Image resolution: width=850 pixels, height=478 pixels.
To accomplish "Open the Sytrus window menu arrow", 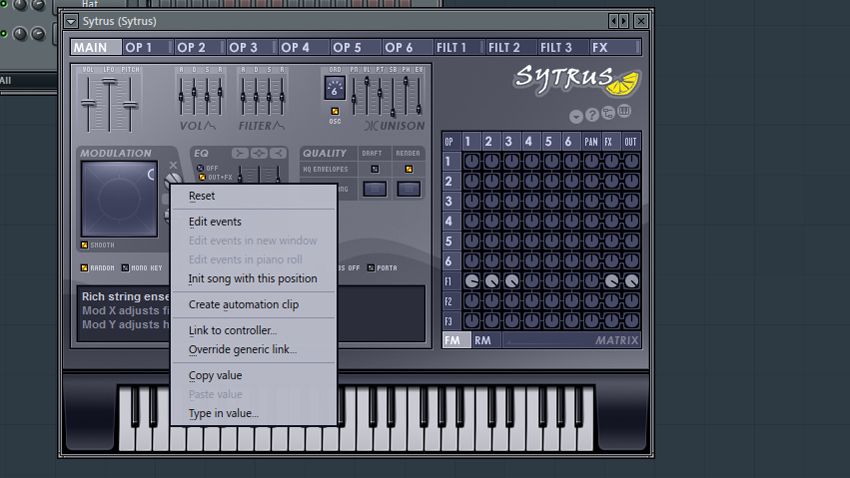I will [x=71, y=22].
